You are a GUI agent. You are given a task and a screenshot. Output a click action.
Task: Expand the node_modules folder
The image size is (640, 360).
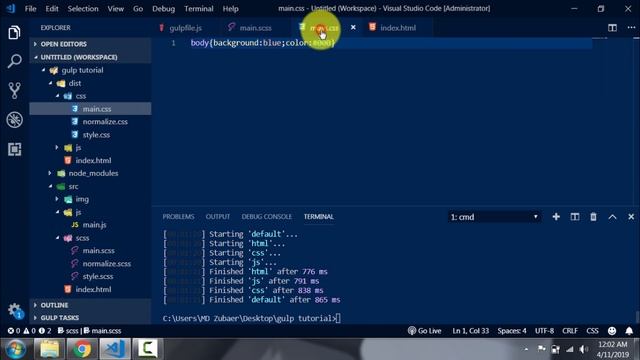(93, 173)
